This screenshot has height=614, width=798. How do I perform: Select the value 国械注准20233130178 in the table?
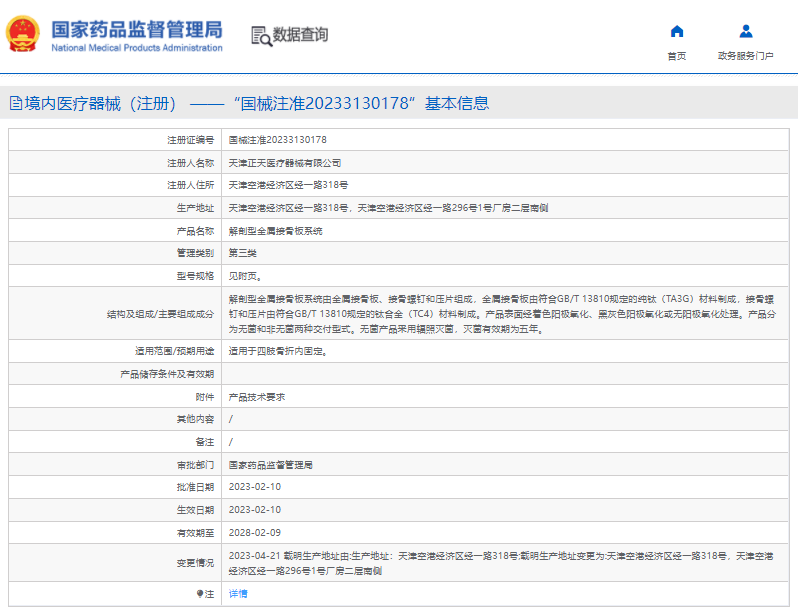(277, 140)
